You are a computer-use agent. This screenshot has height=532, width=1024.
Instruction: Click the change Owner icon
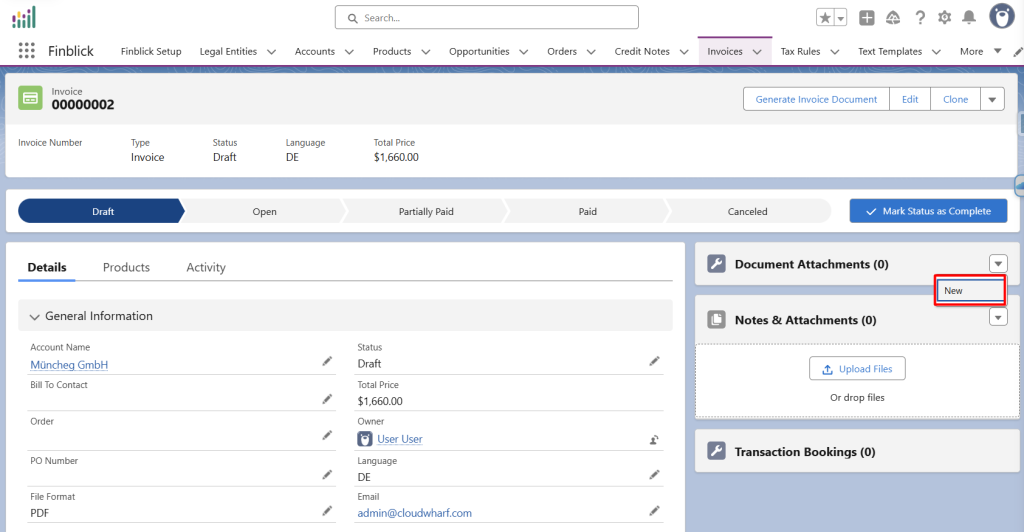(x=654, y=439)
